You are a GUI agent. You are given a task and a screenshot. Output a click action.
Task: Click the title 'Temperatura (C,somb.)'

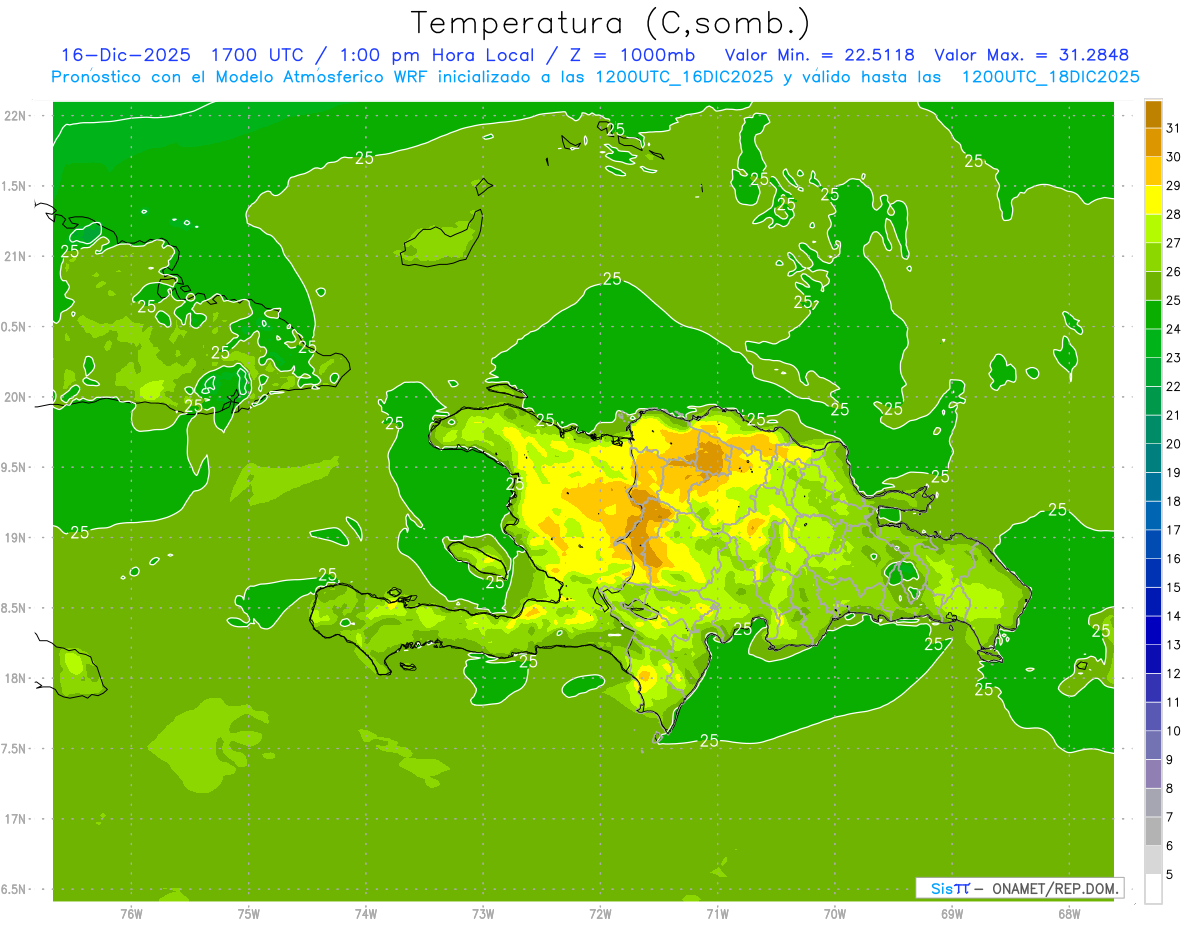coord(611,23)
